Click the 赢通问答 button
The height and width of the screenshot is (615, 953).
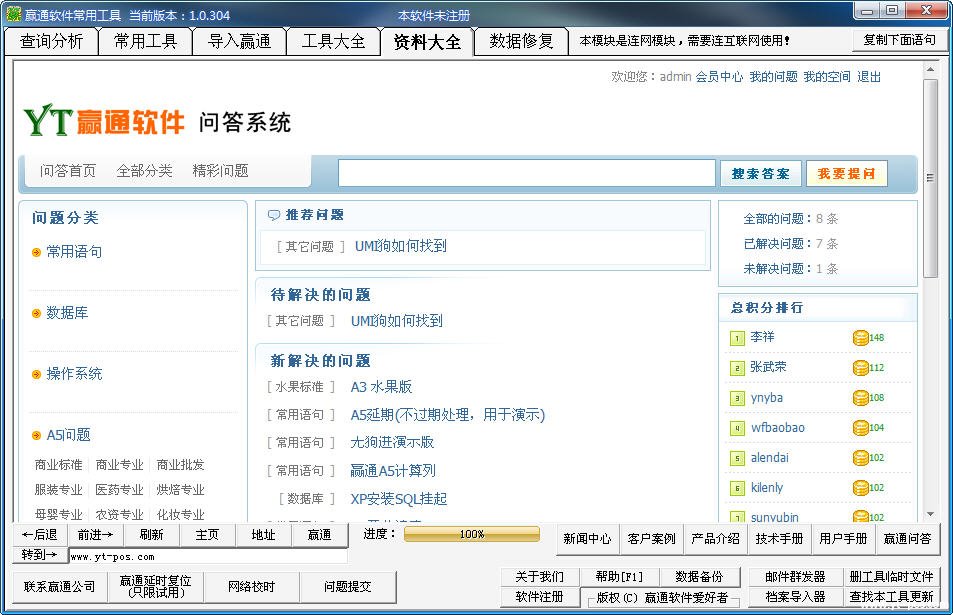point(907,539)
